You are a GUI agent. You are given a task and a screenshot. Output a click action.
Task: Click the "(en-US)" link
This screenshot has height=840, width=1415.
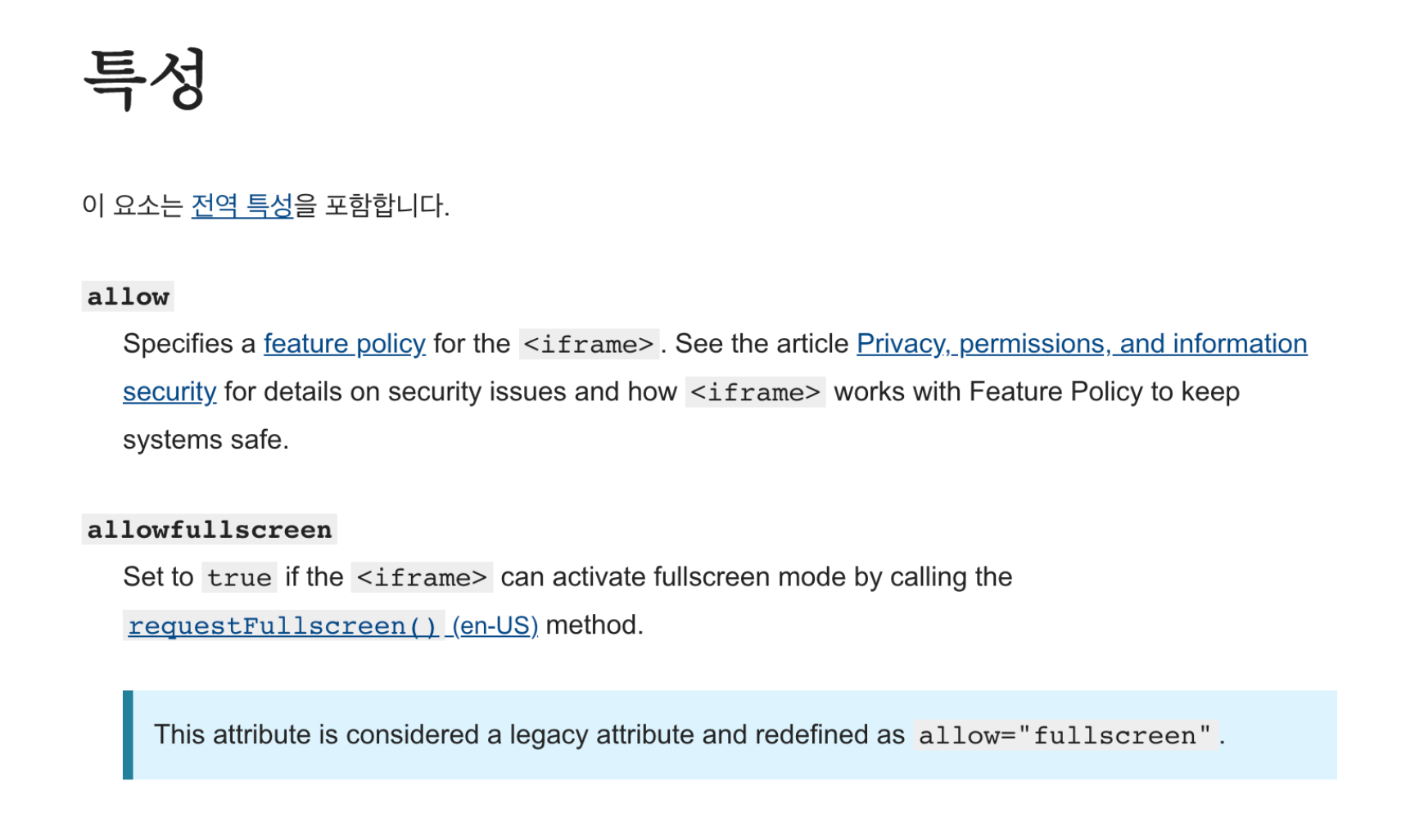495,626
